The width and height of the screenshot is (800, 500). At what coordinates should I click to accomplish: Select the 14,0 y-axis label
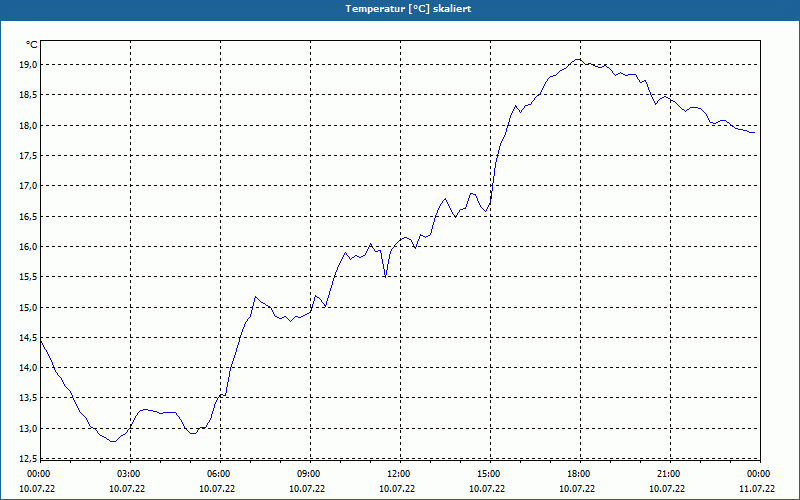[29, 368]
